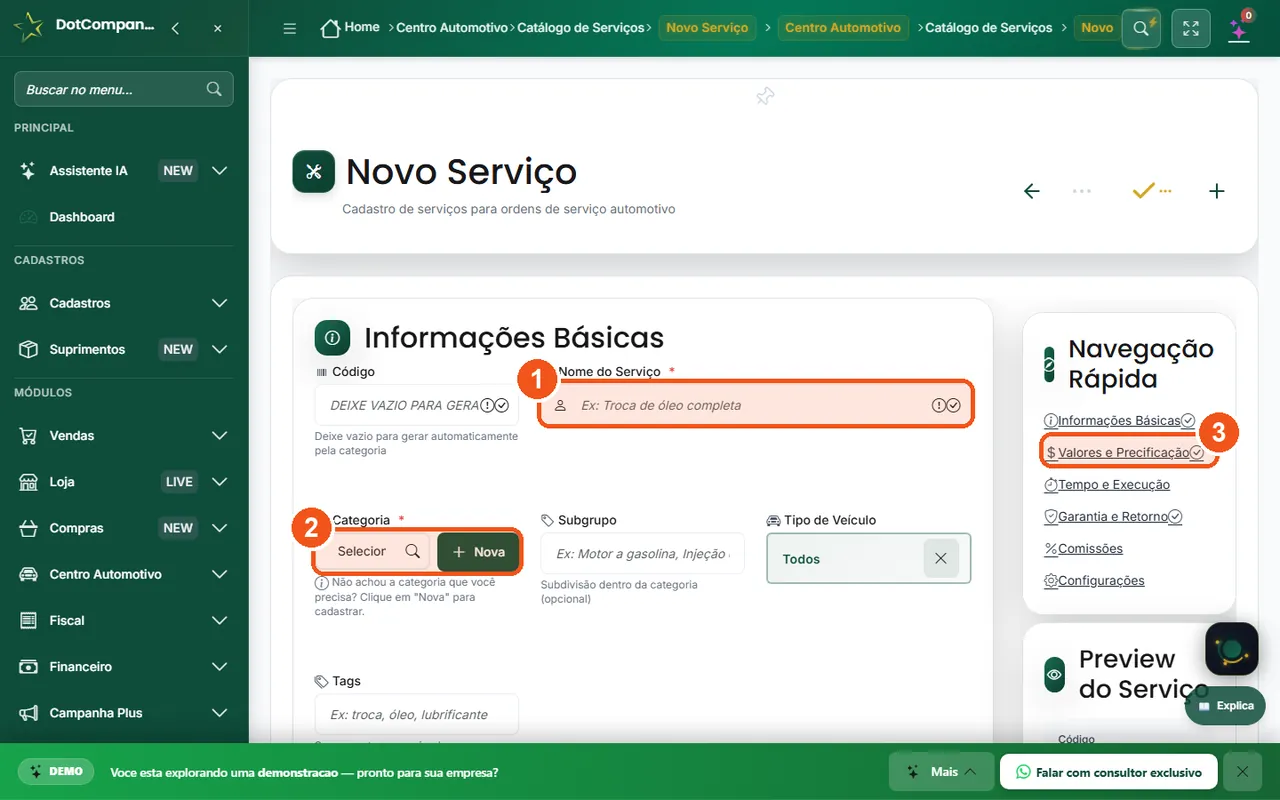Image resolution: width=1280 pixels, height=800 pixels.
Task: Expand Compras menu
Action: (x=220, y=528)
